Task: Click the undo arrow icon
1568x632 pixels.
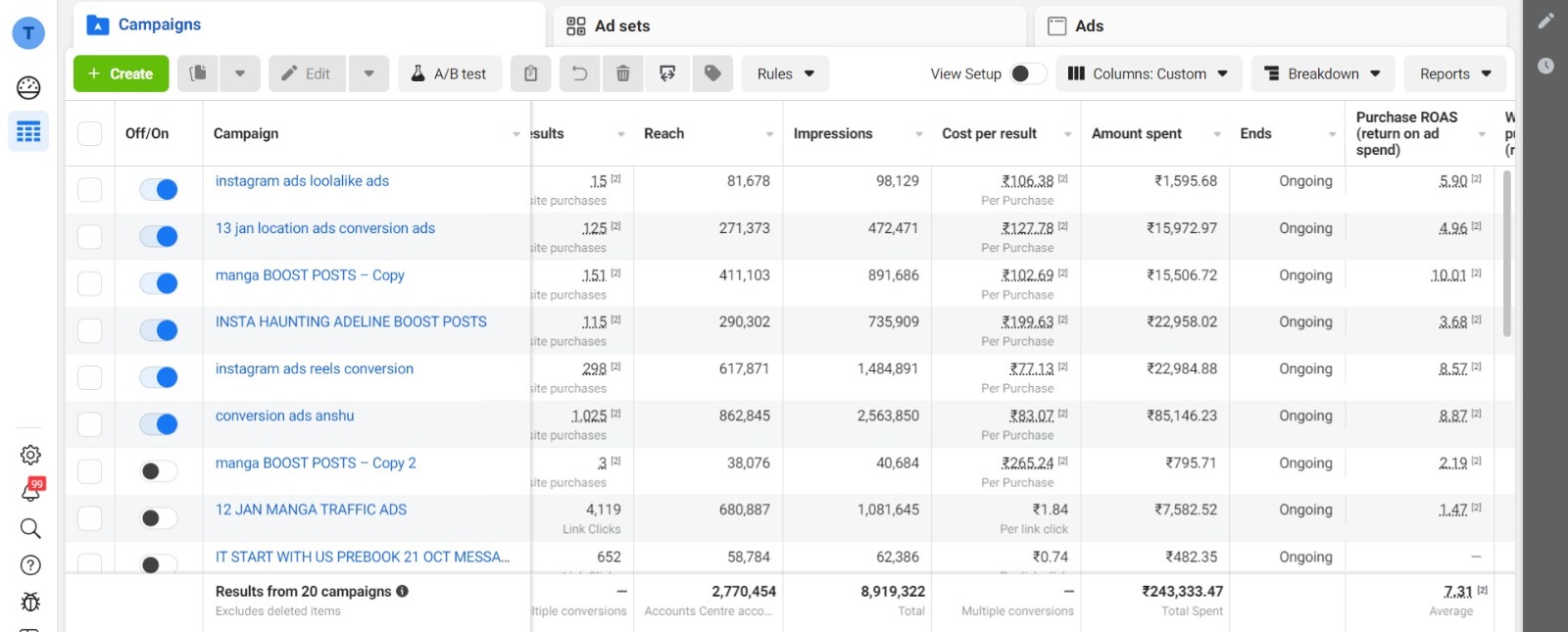Action: point(579,73)
